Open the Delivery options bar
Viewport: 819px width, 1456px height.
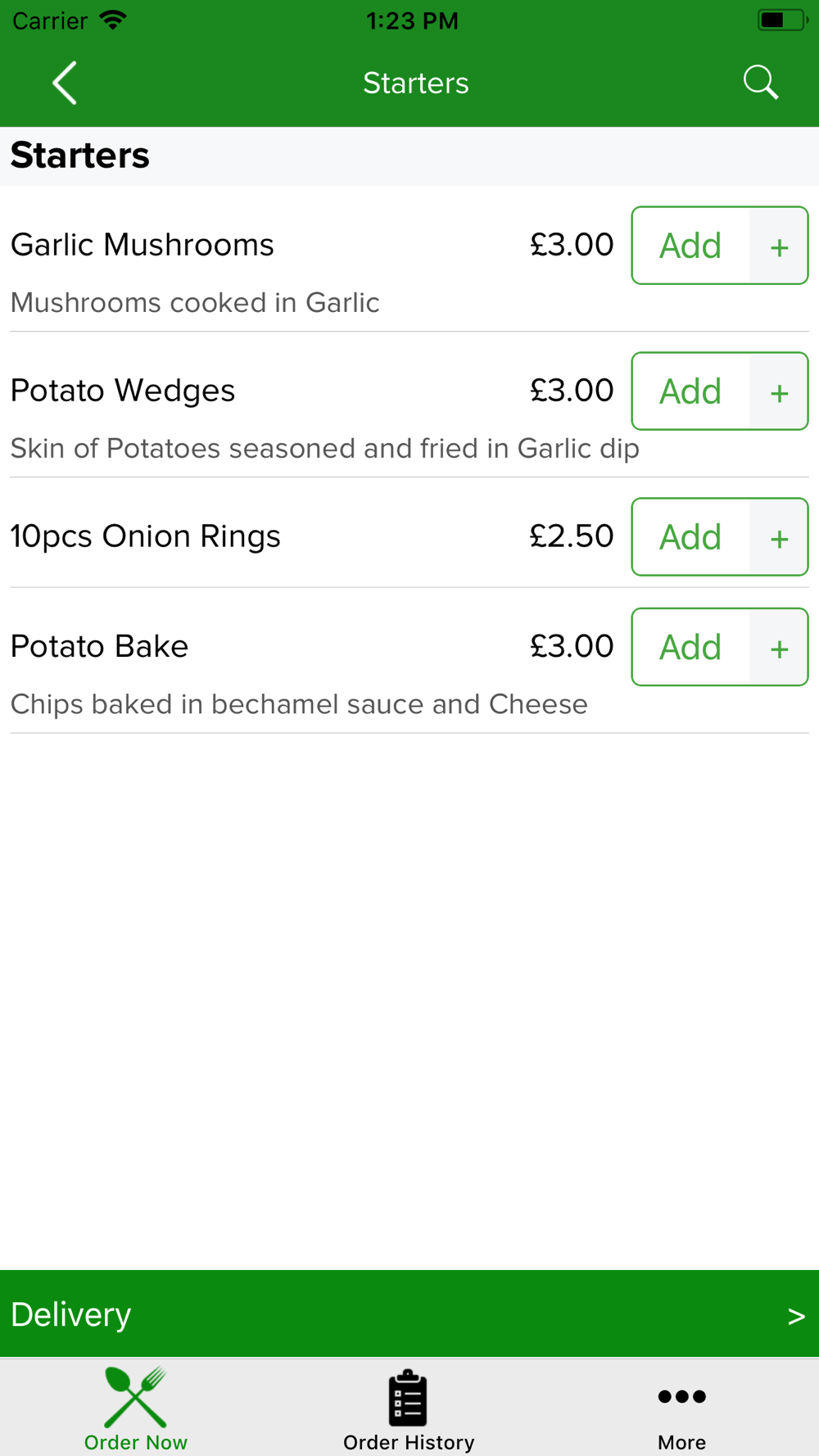tap(409, 1314)
